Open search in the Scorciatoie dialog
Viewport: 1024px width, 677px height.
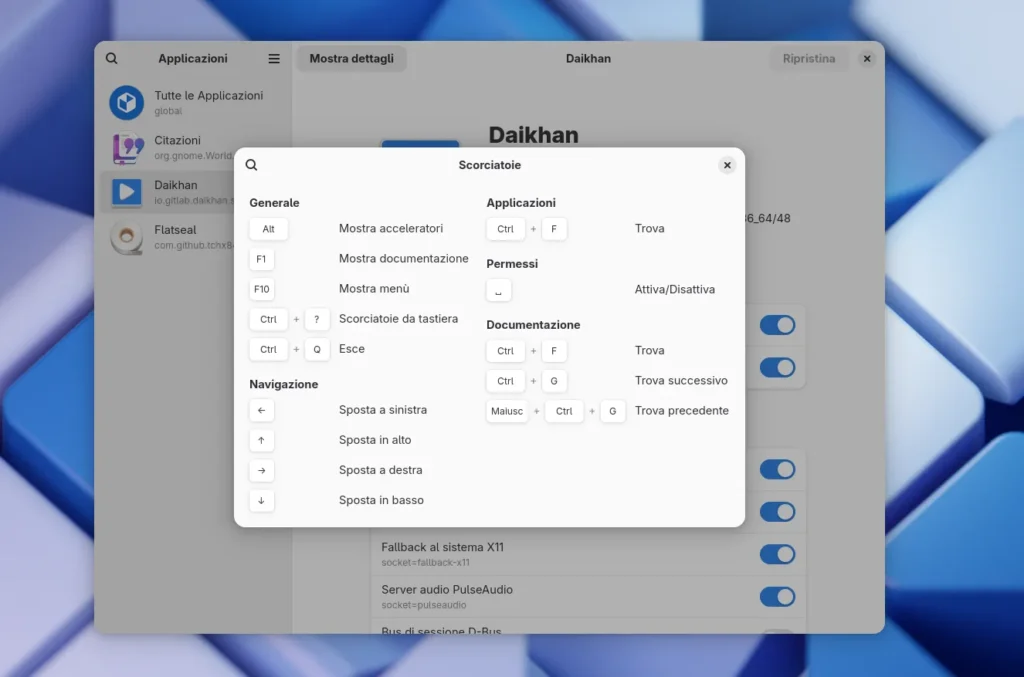coord(251,165)
